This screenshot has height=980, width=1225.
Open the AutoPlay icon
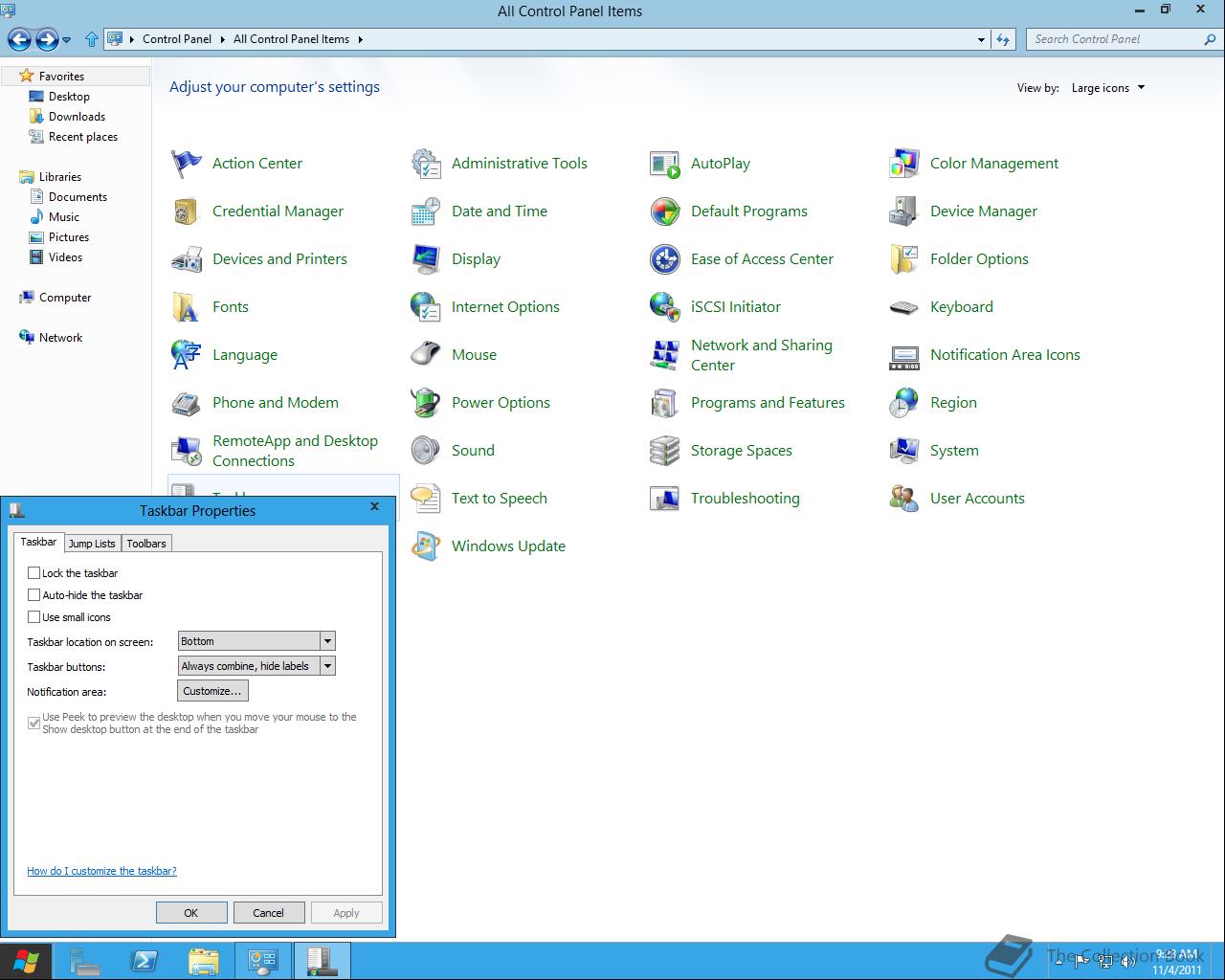664,164
